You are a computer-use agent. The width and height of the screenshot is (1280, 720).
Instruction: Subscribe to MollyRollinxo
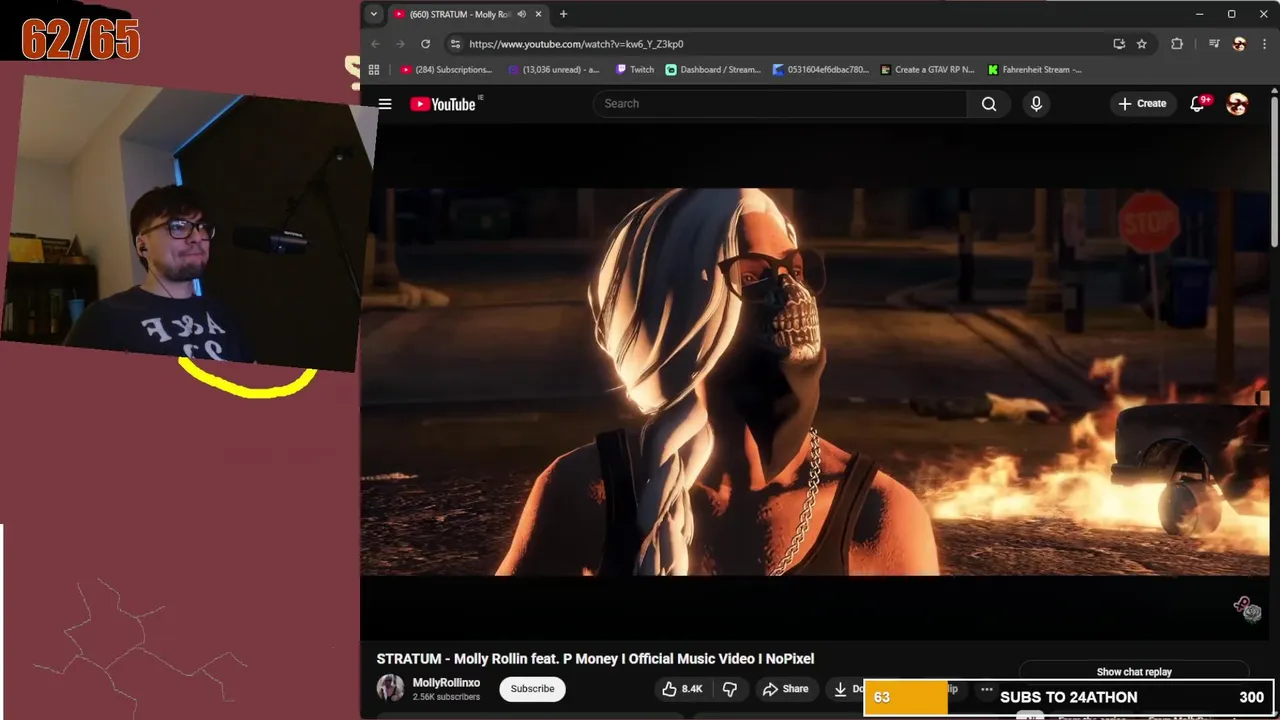pos(532,689)
